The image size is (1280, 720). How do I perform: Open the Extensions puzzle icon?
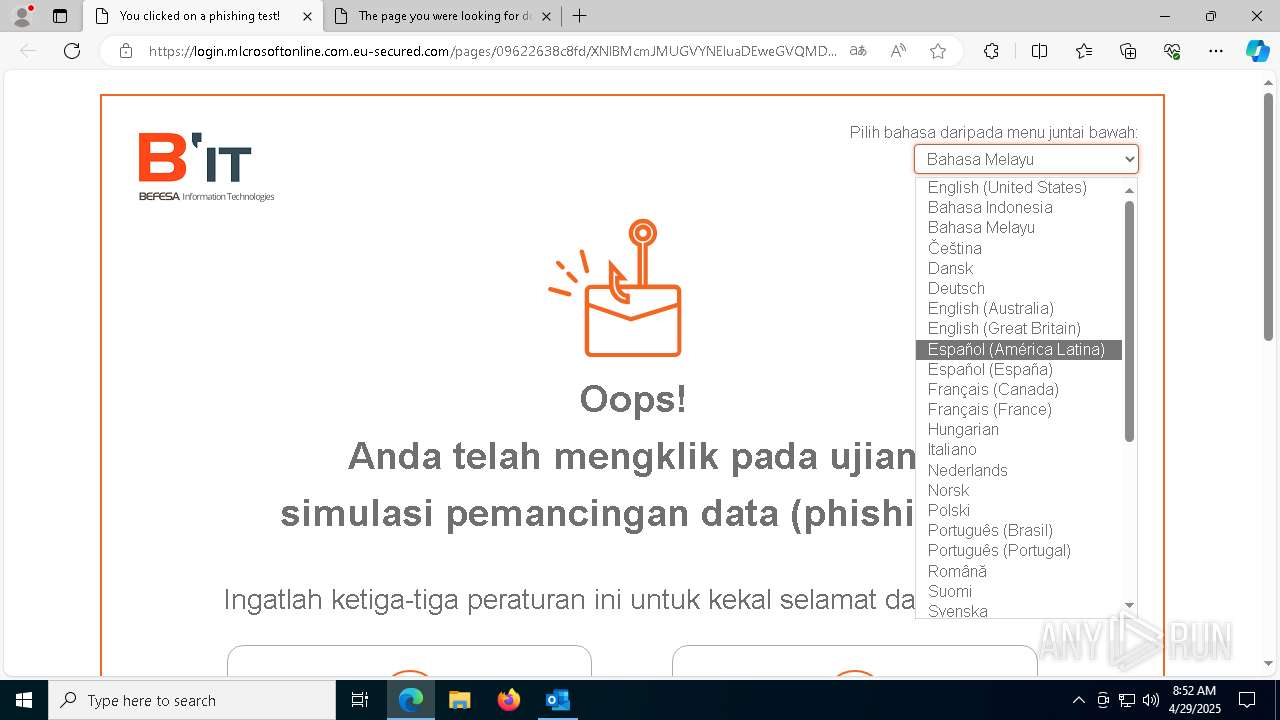point(991,51)
